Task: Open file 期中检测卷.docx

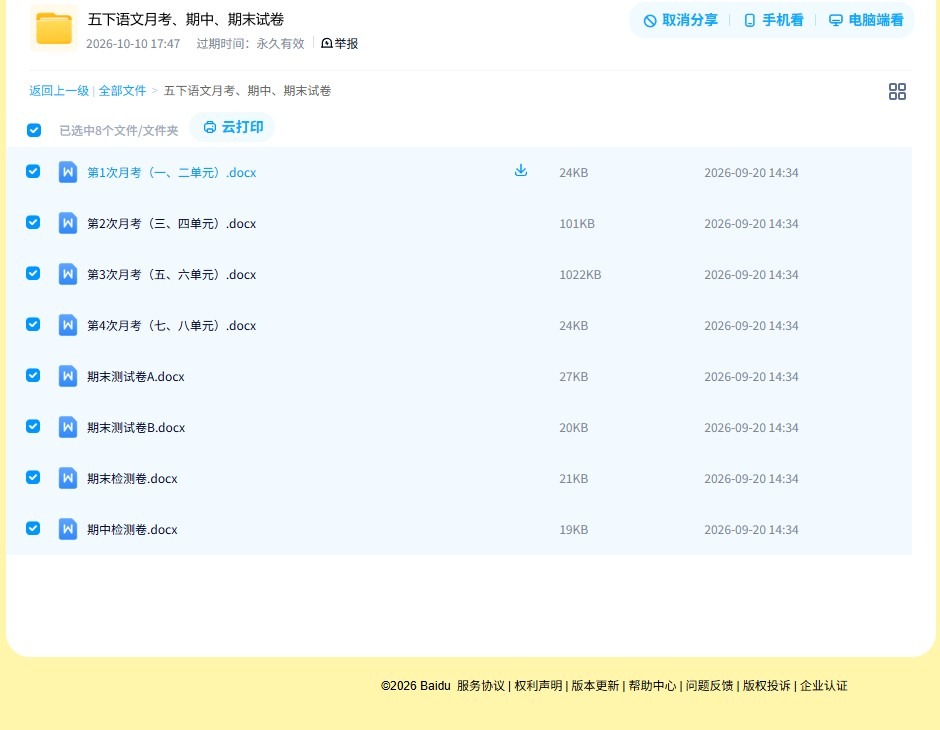Action: (132, 529)
